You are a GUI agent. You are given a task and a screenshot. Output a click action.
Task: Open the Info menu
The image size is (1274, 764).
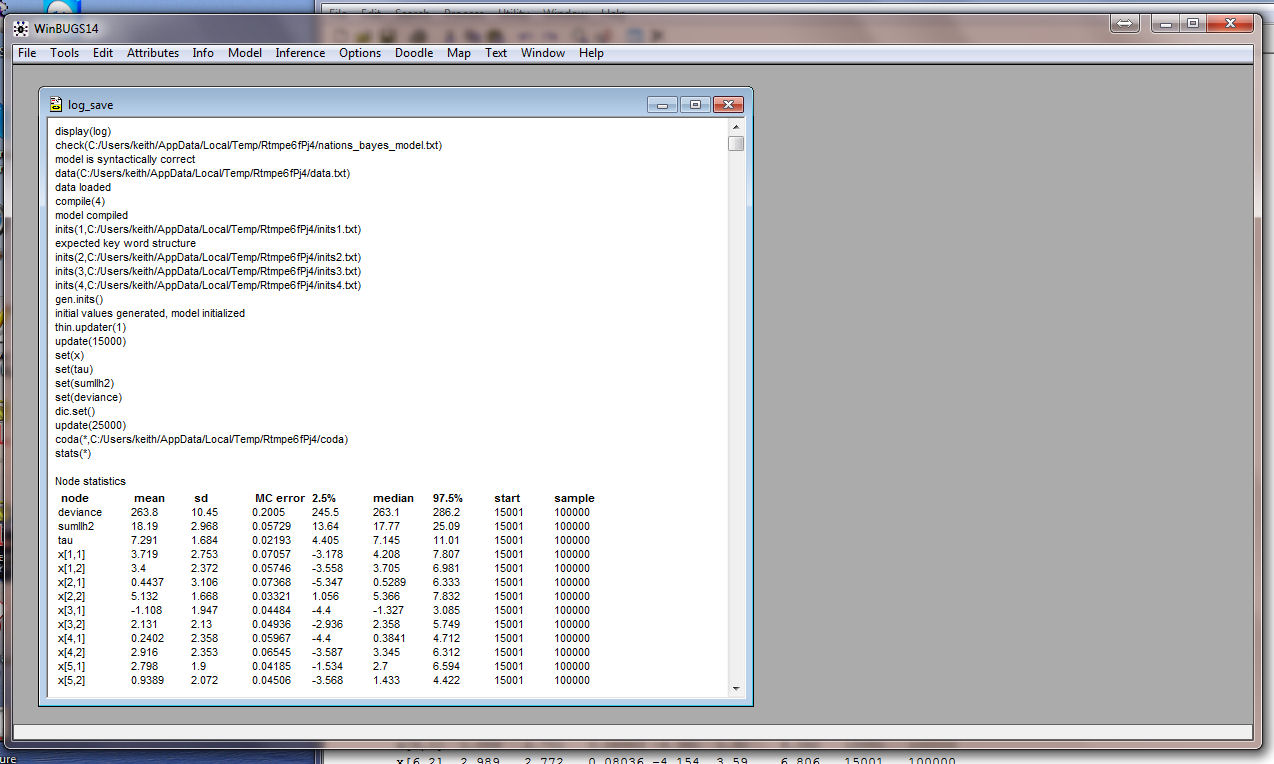tap(203, 53)
